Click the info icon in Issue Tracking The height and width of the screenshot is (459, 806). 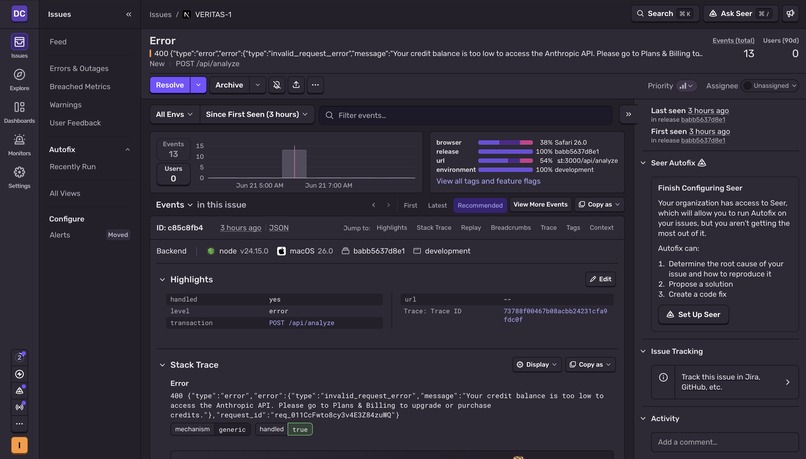[663, 377]
